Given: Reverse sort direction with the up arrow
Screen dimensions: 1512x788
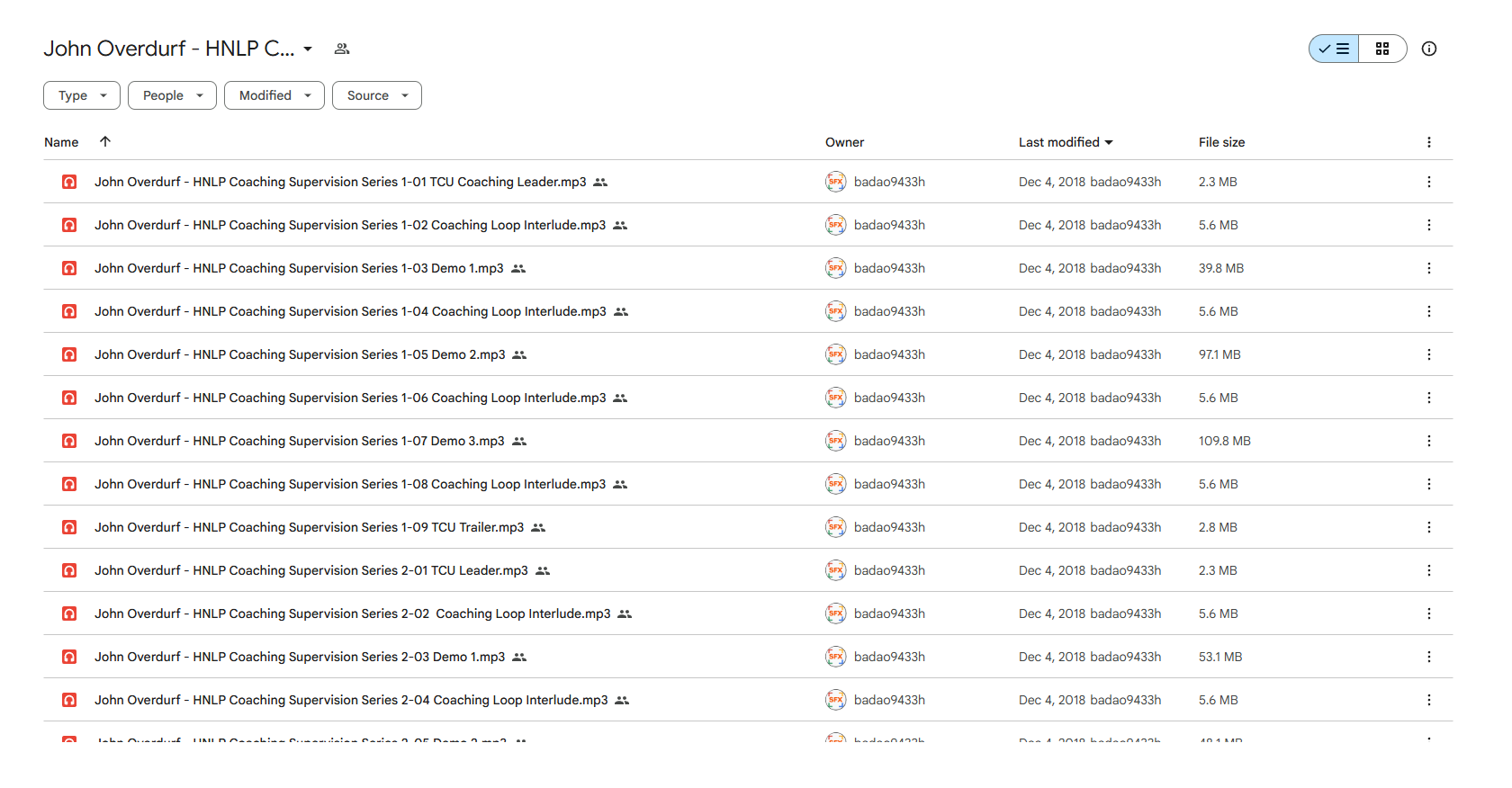Looking at the screenshot, I should (105, 141).
